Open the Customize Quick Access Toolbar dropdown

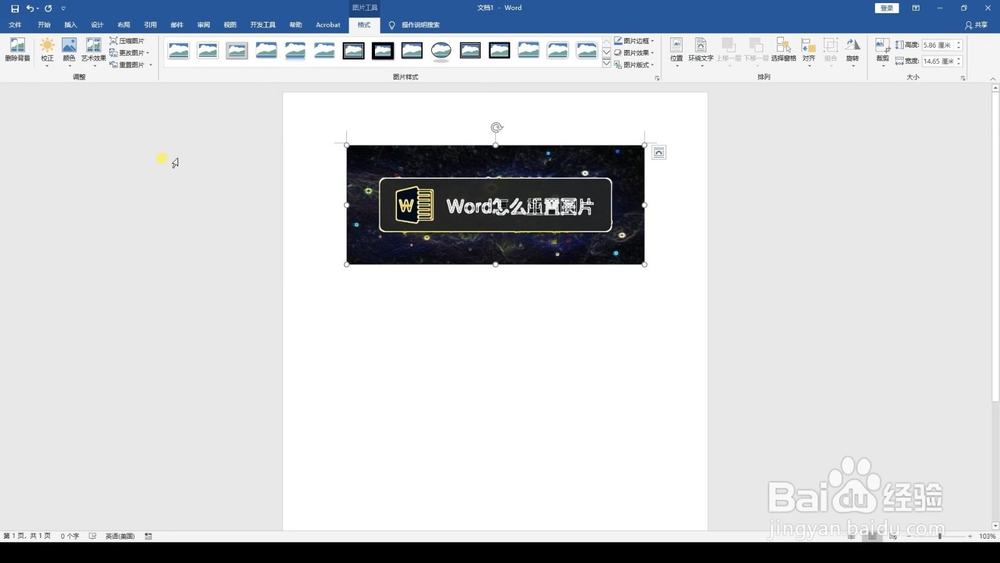(63, 8)
